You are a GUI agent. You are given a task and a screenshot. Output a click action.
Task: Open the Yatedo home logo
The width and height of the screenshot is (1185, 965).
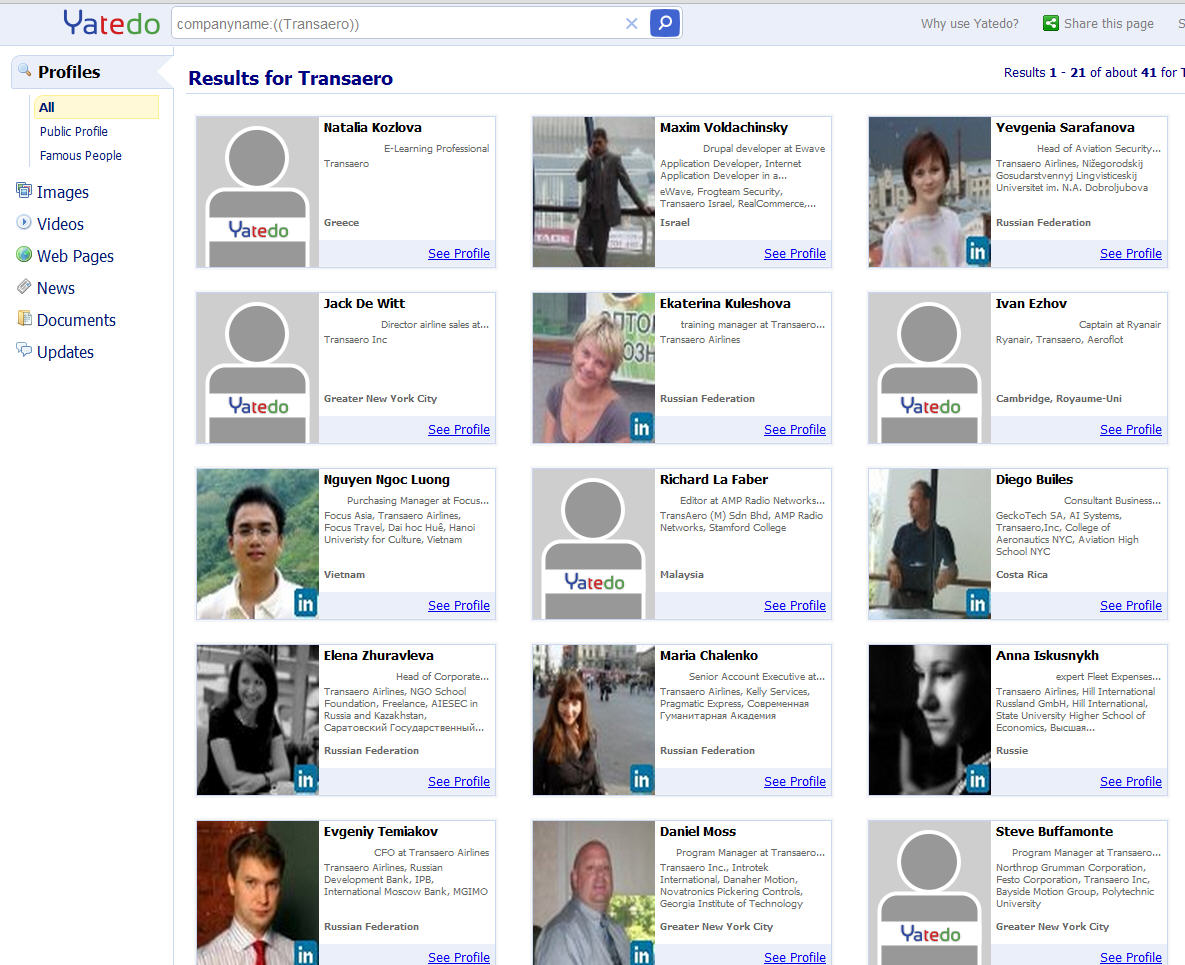(112, 23)
